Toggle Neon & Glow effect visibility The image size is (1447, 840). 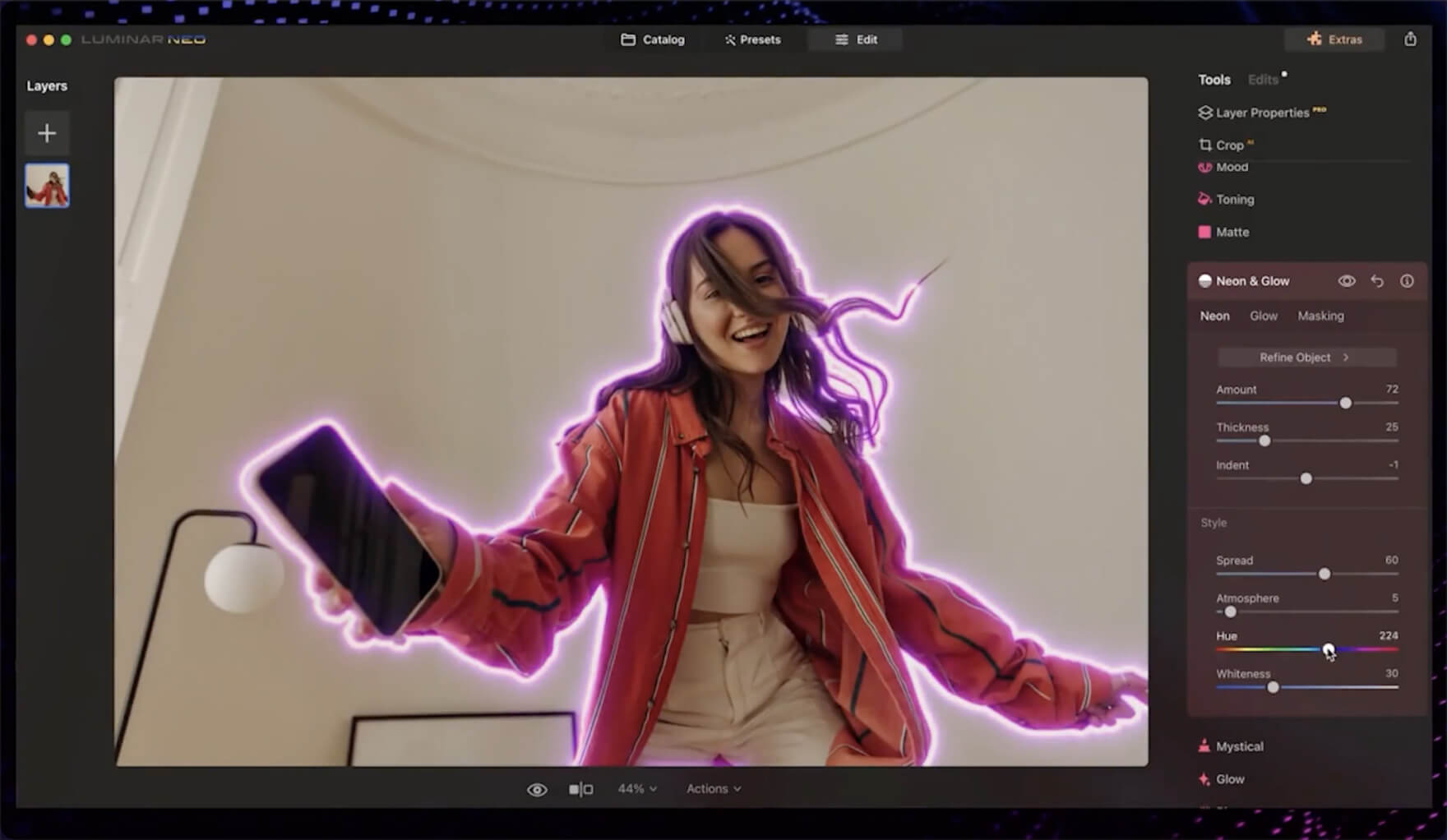point(1347,281)
